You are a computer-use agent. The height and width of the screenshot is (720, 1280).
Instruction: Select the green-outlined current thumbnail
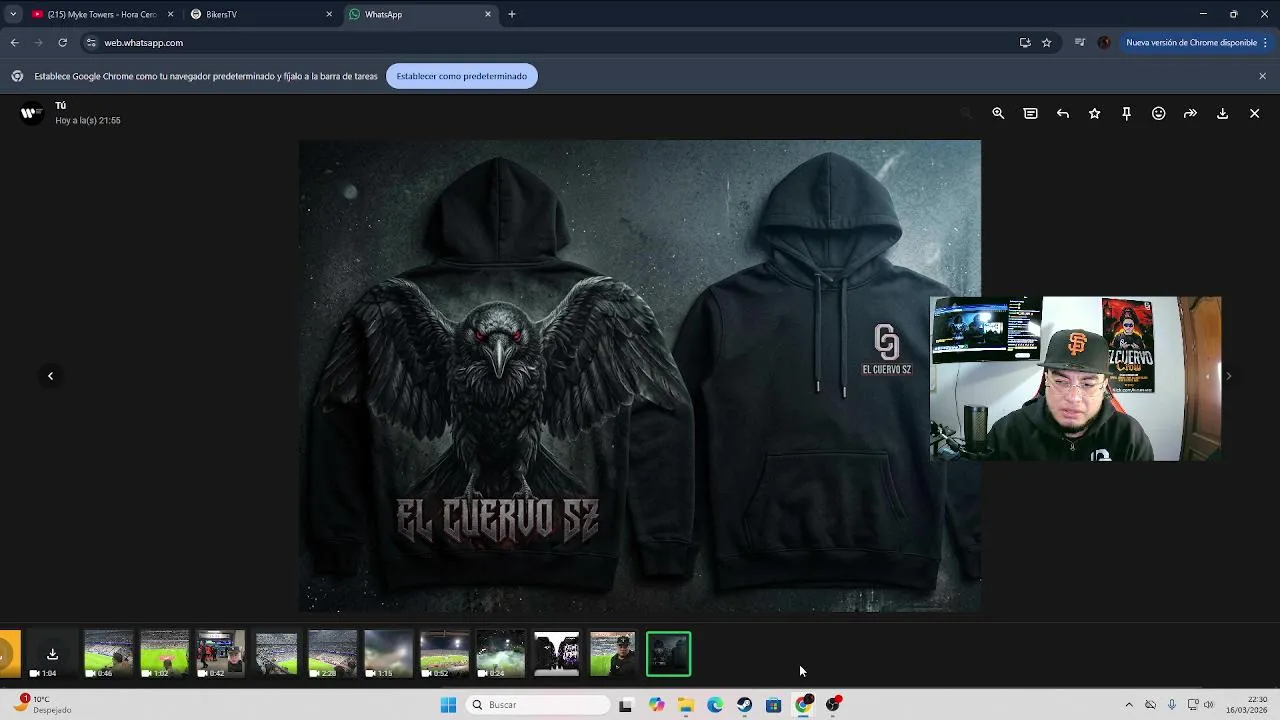[x=668, y=654]
